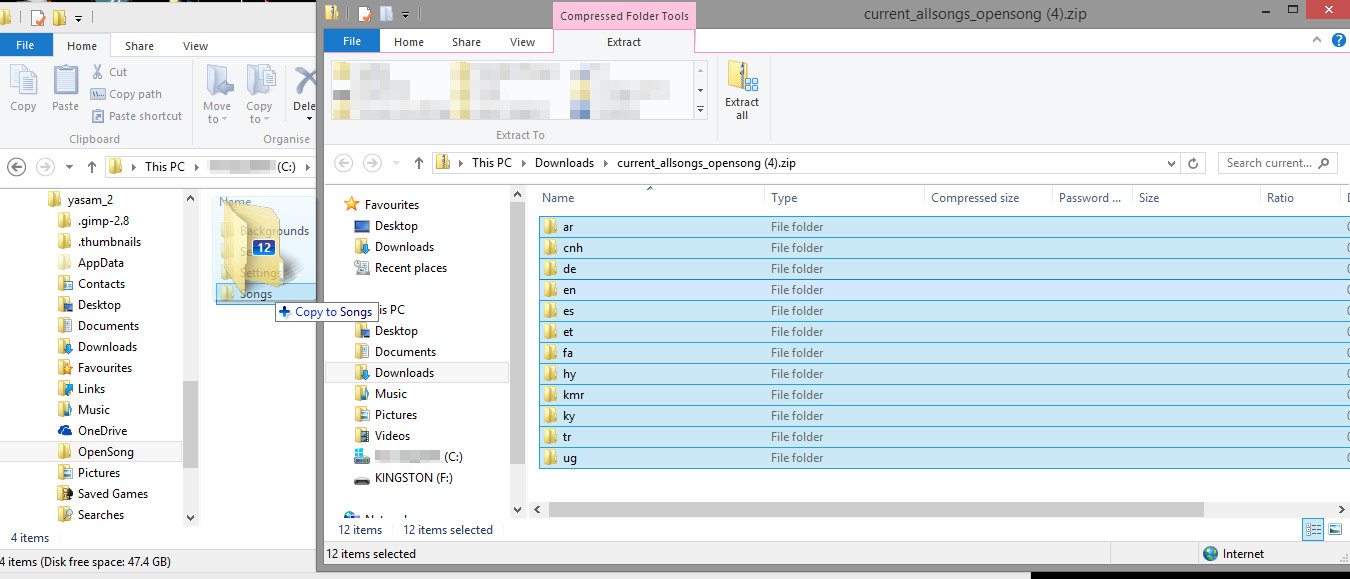Switch to large icons view in status bar
Screen dimensions: 1350x579
point(1334,529)
